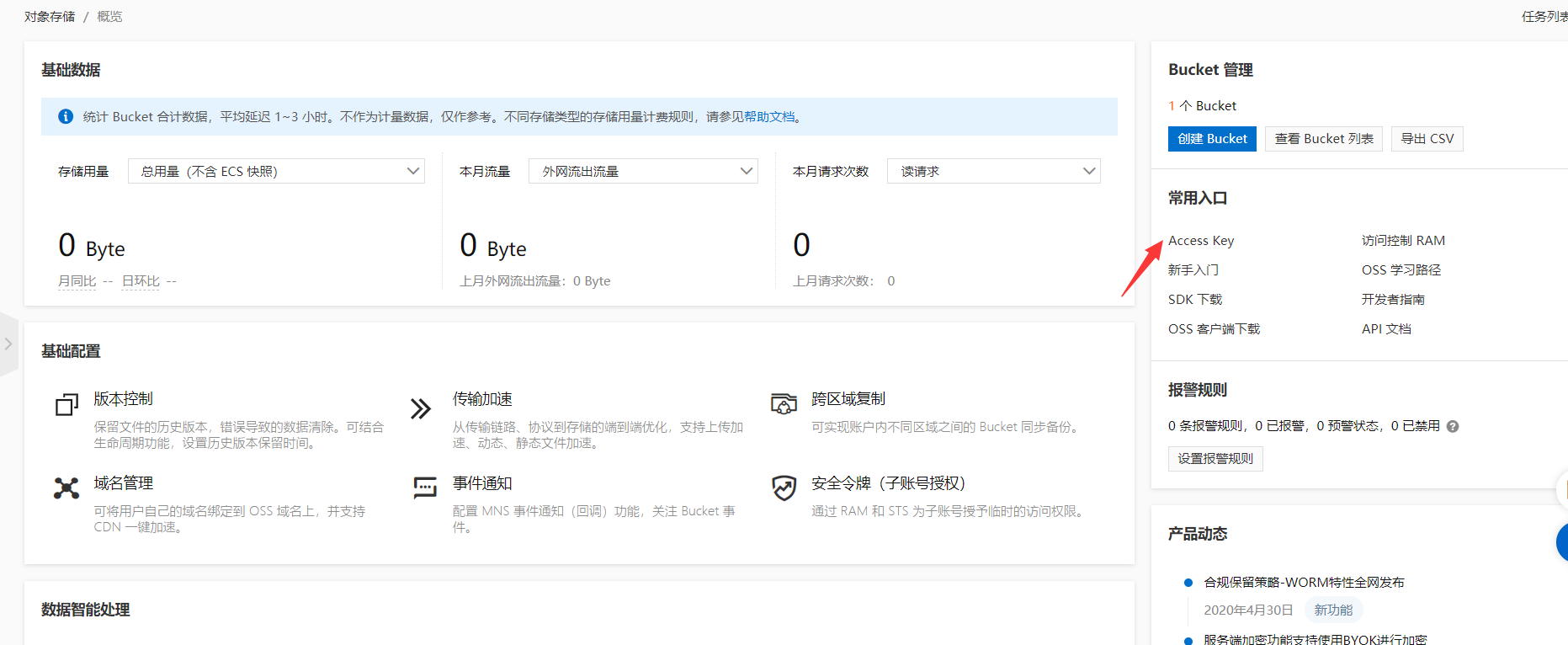Screen dimensions: 1568x645
Task: Open the OSS 学习路径 link
Action: coord(1401,270)
